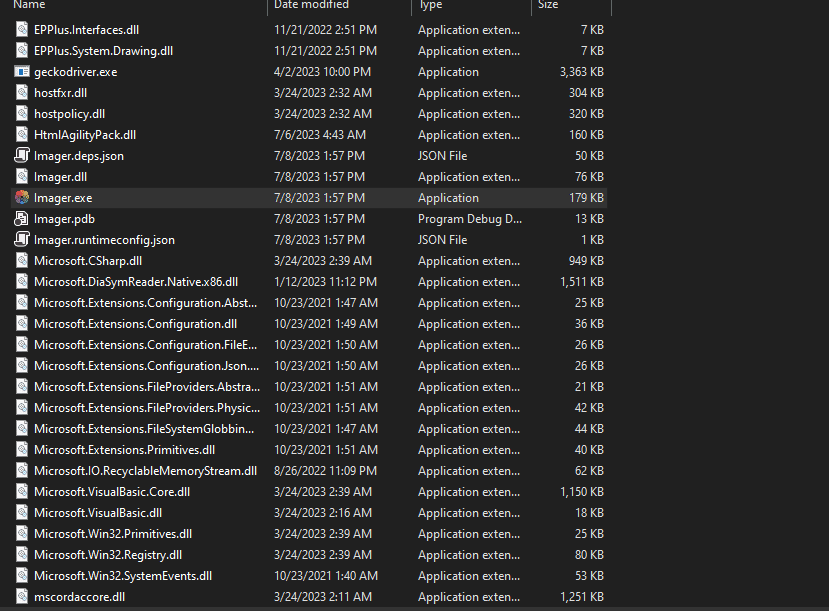The height and width of the screenshot is (611, 829).
Task: Click the Microsoft.Win32.SystemEvents.dll icon
Action: click(x=22, y=576)
